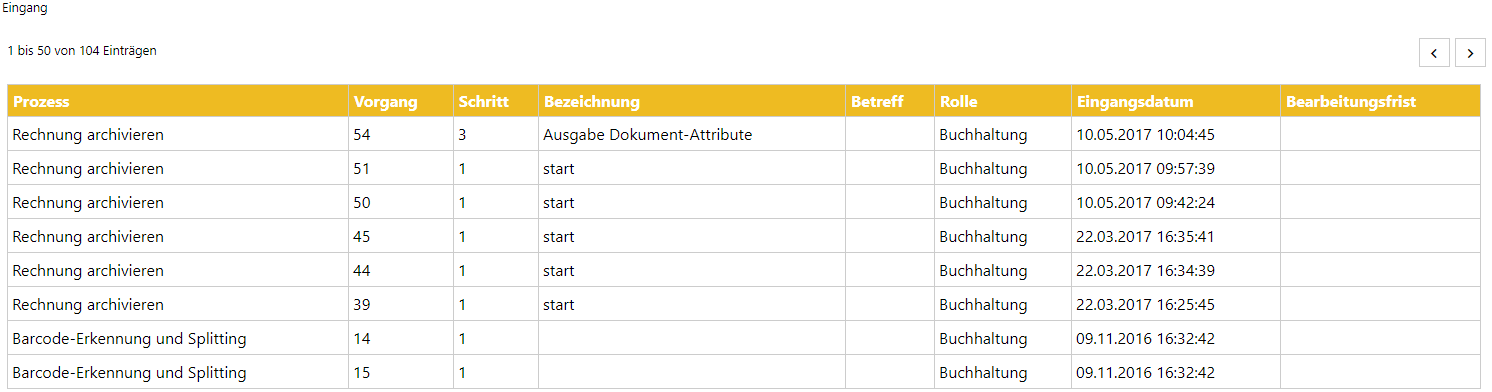Select the row with Vorgang 44

[744, 271]
